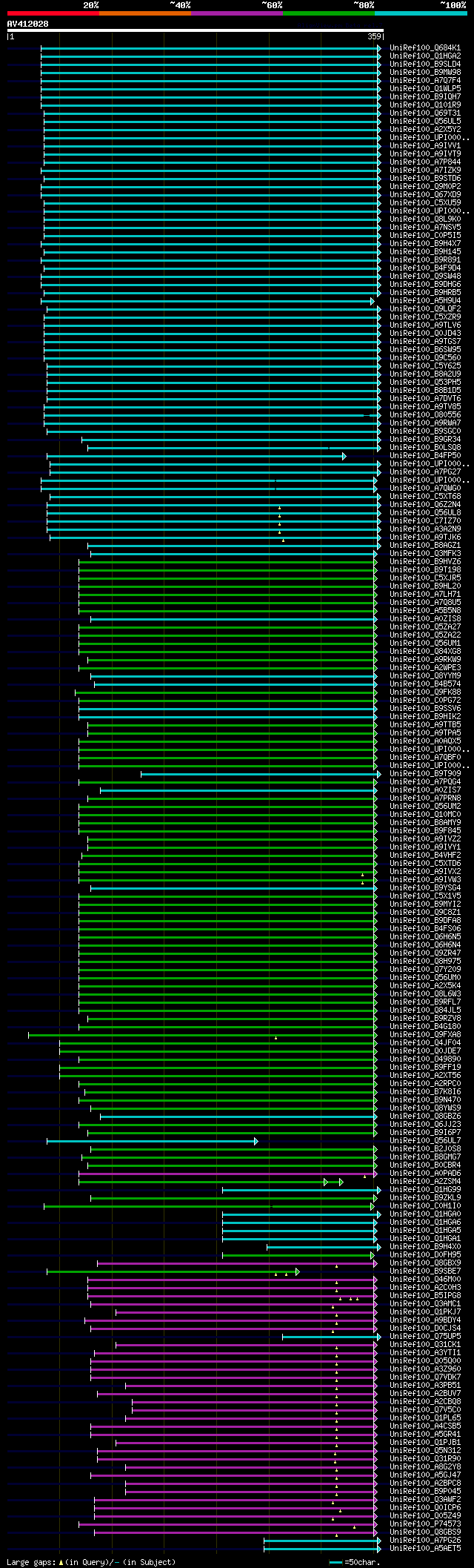The image size is (474, 1568).
Task: Select UniRef100_Q8L9K0 label
Action: click(x=425, y=219)
